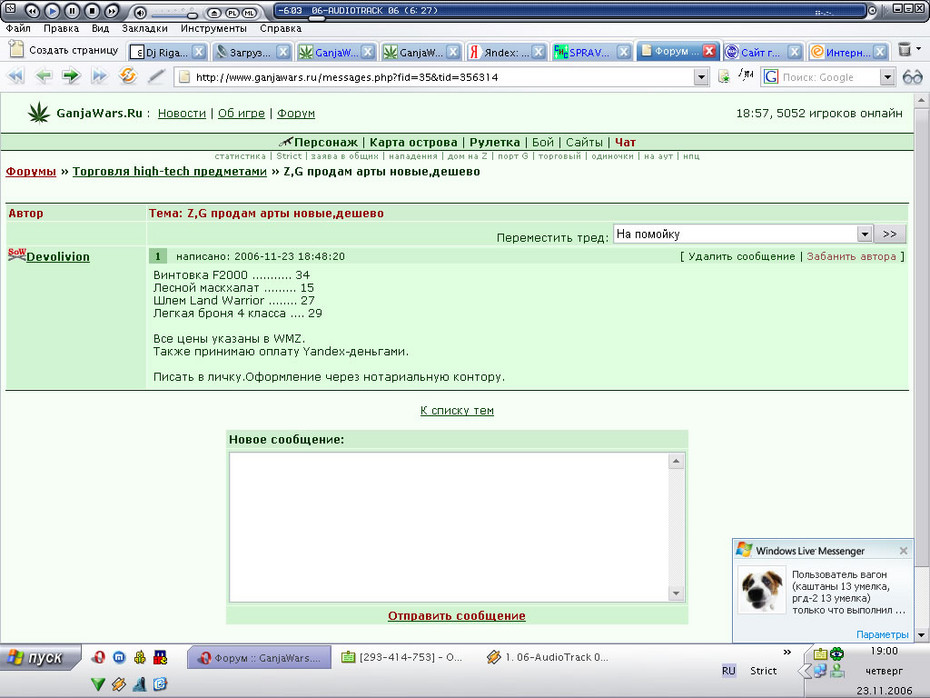Go back with the green left arrow

(x=43, y=76)
